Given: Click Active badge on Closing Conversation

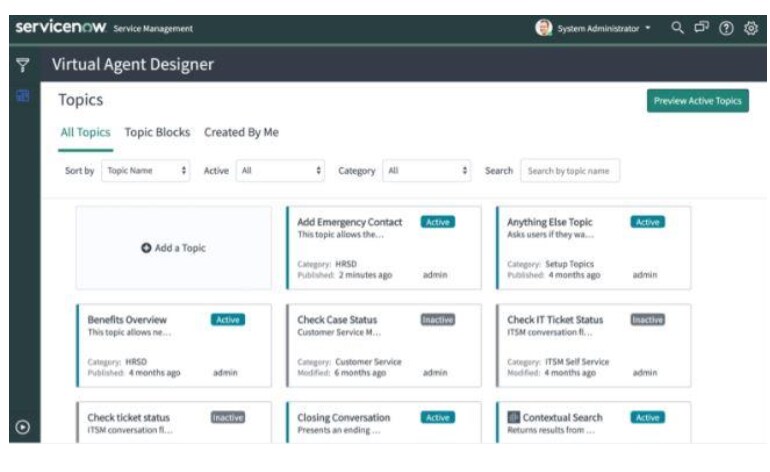Looking at the screenshot, I should click(438, 417).
